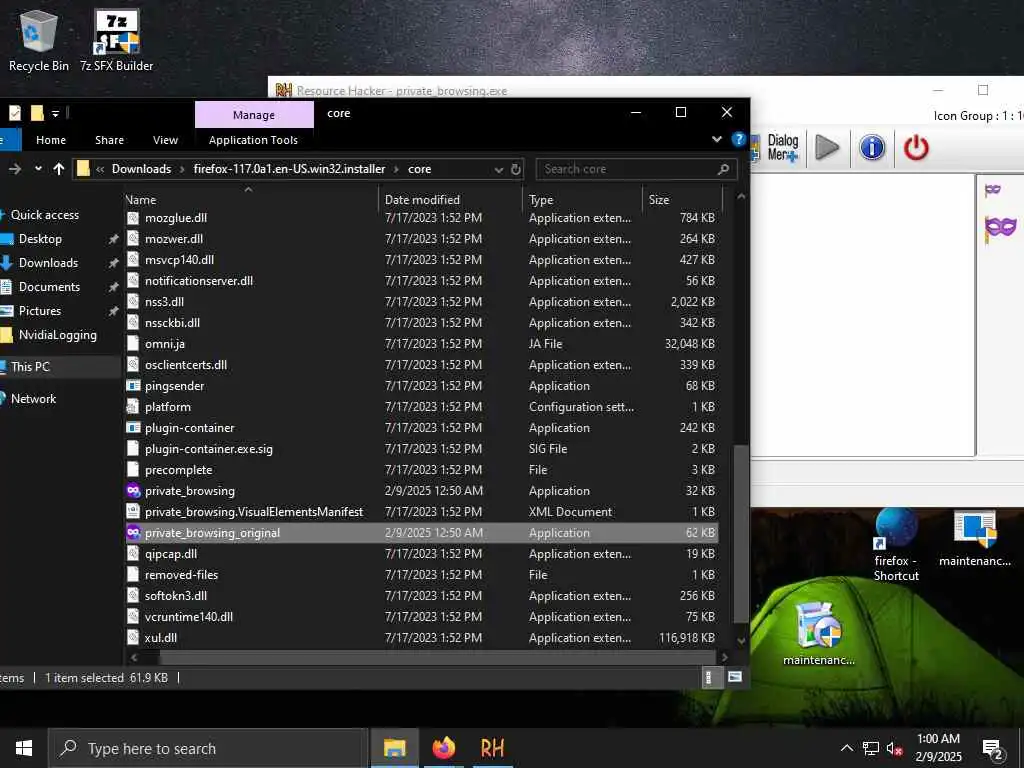Open maintenanc... desktop icon beside firefox shortcut

(x=974, y=539)
